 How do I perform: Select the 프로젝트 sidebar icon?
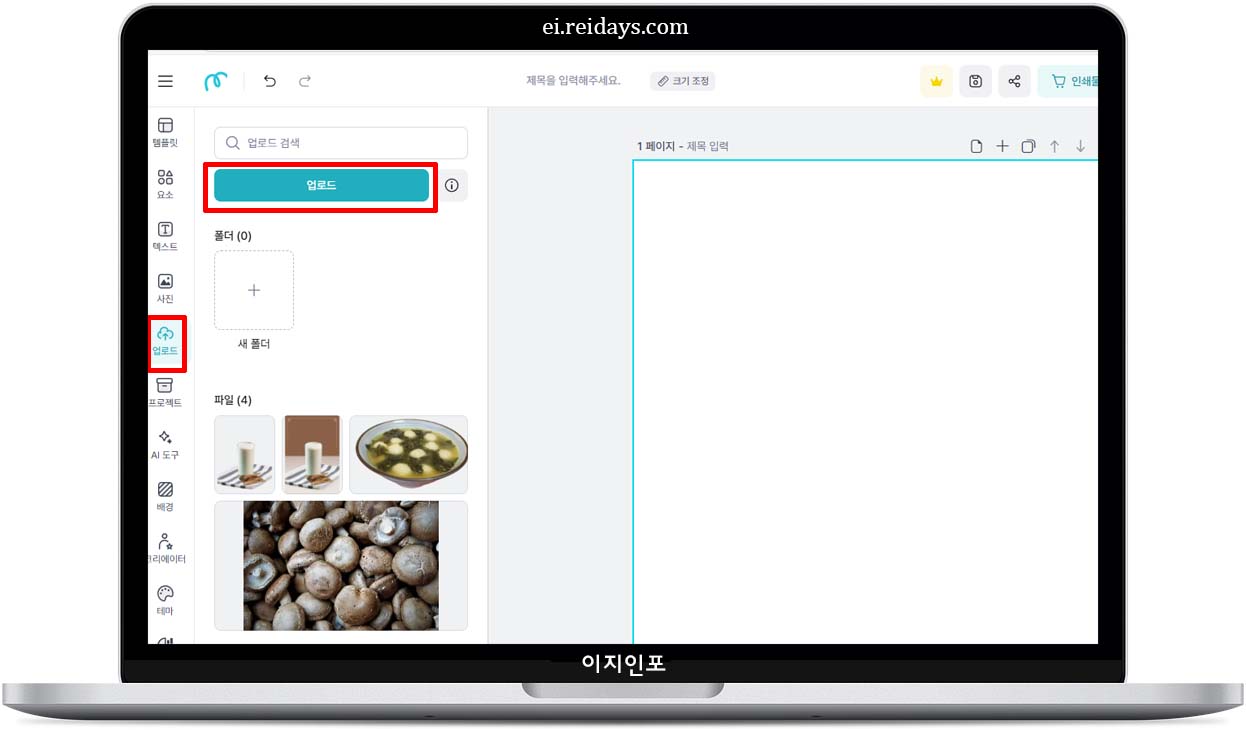[165, 391]
